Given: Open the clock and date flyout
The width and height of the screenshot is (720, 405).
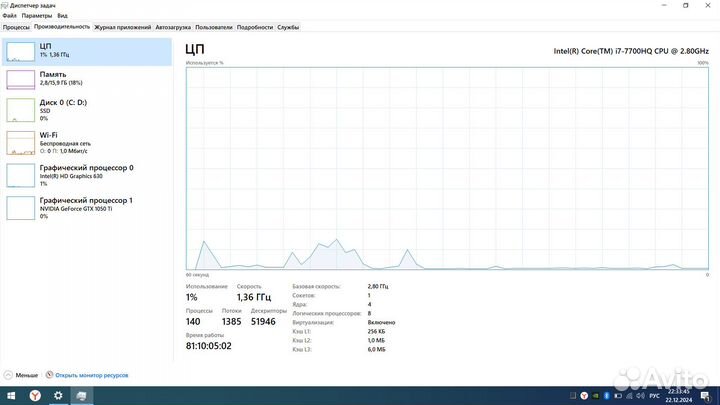Looking at the screenshot, I should [x=679, y=396].
